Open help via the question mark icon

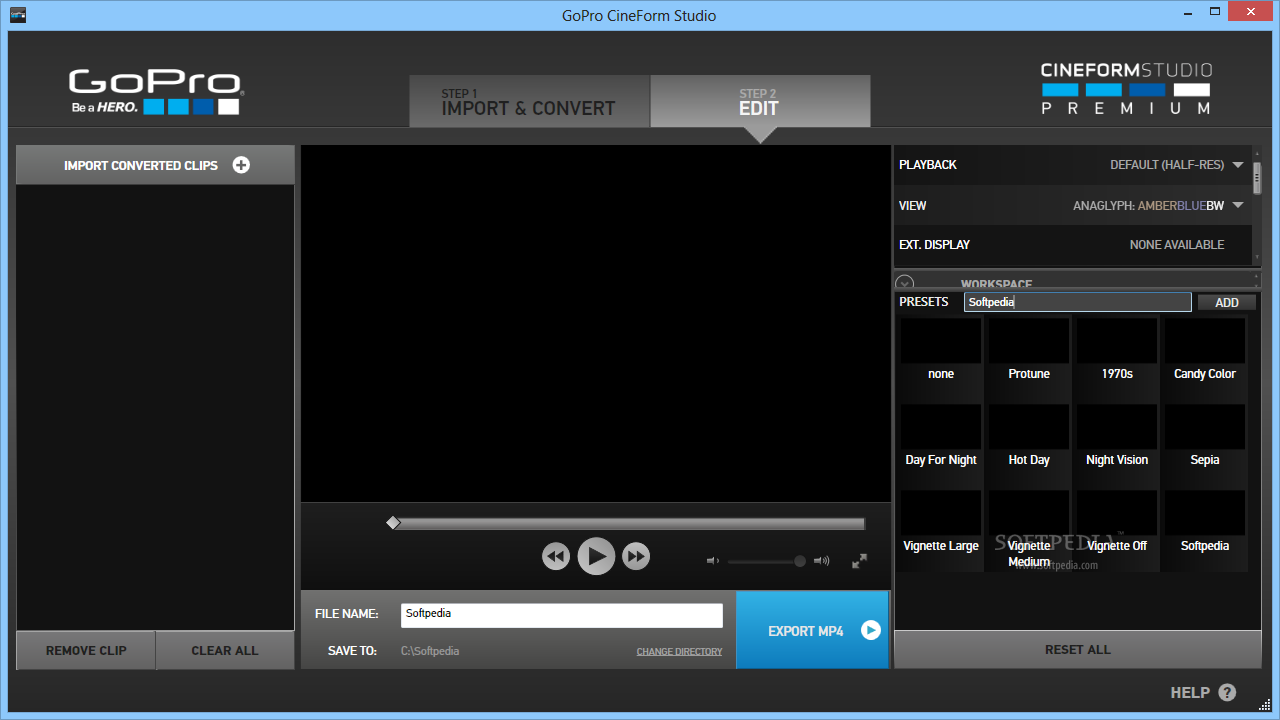(1227, 692)
